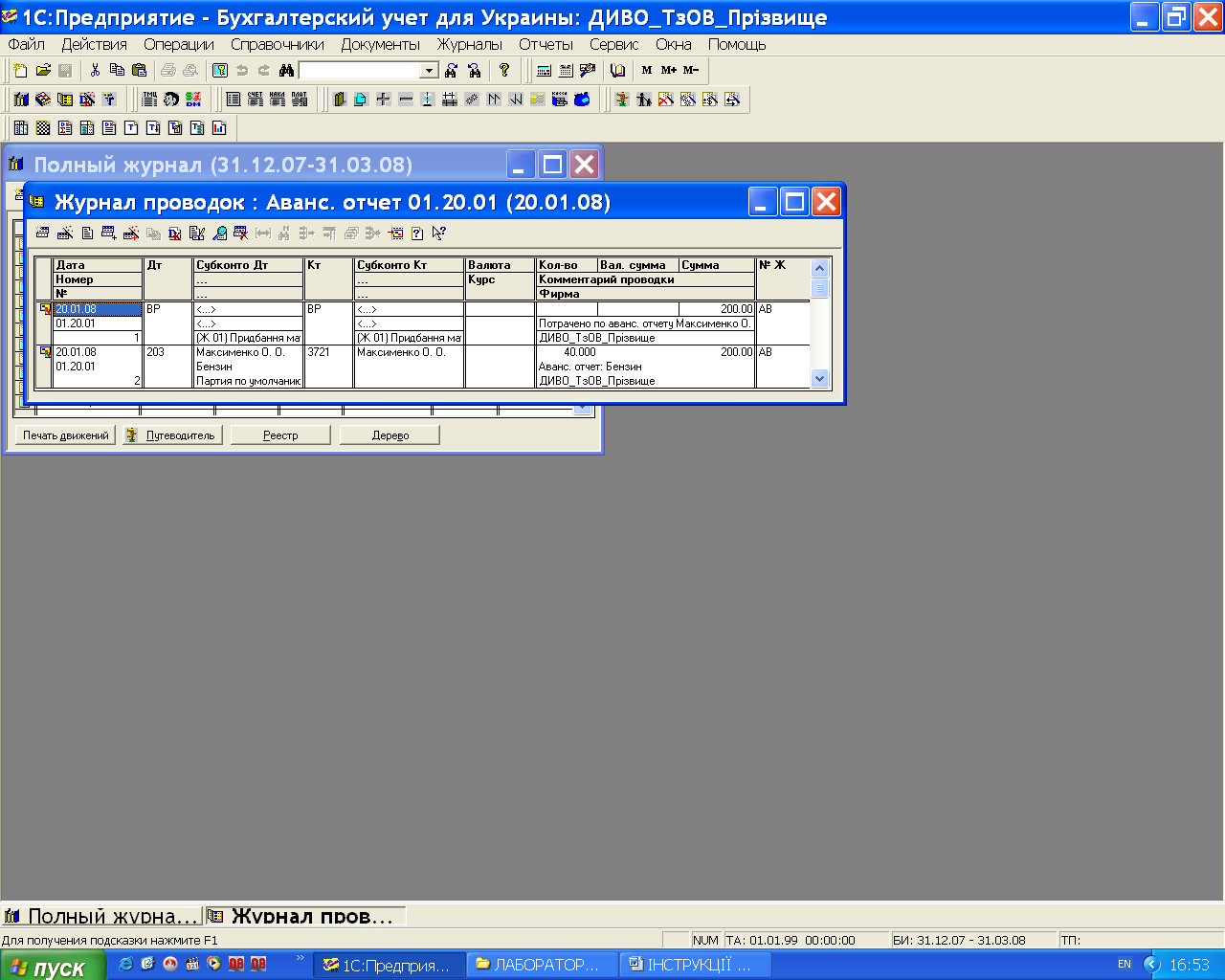Switch to Полный журнал window tab

coord(102,916)
